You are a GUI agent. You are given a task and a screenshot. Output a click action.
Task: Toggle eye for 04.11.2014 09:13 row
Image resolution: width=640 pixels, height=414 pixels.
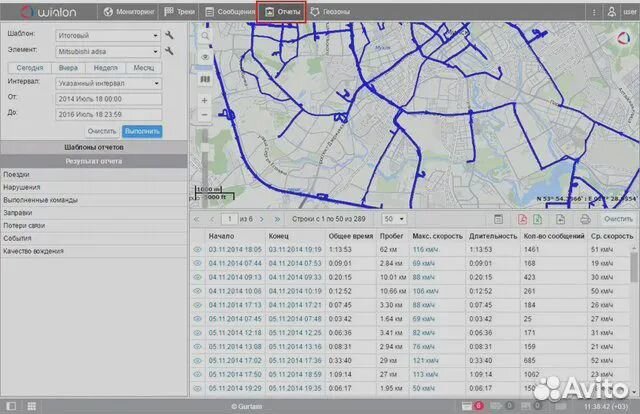click(197, 277)
